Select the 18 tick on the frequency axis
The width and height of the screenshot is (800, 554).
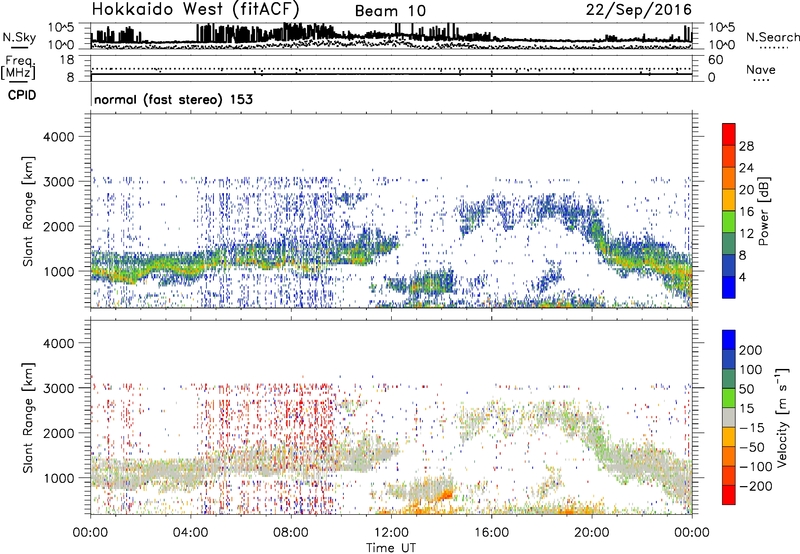[x=67, y=60]
